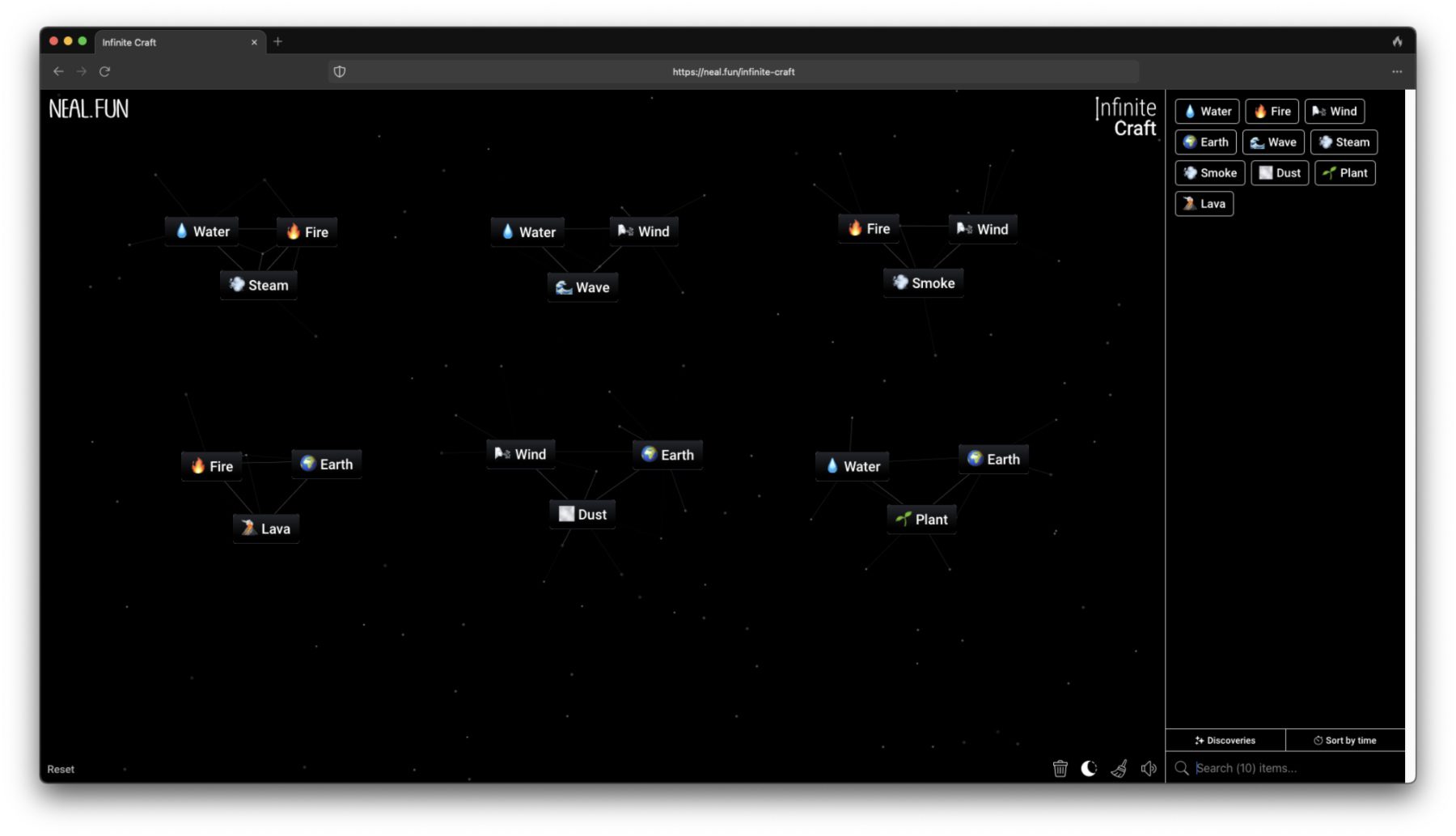Open the NEAL.FUN logo link
The height and width of the screenshot is (836, 1456).
89,109
